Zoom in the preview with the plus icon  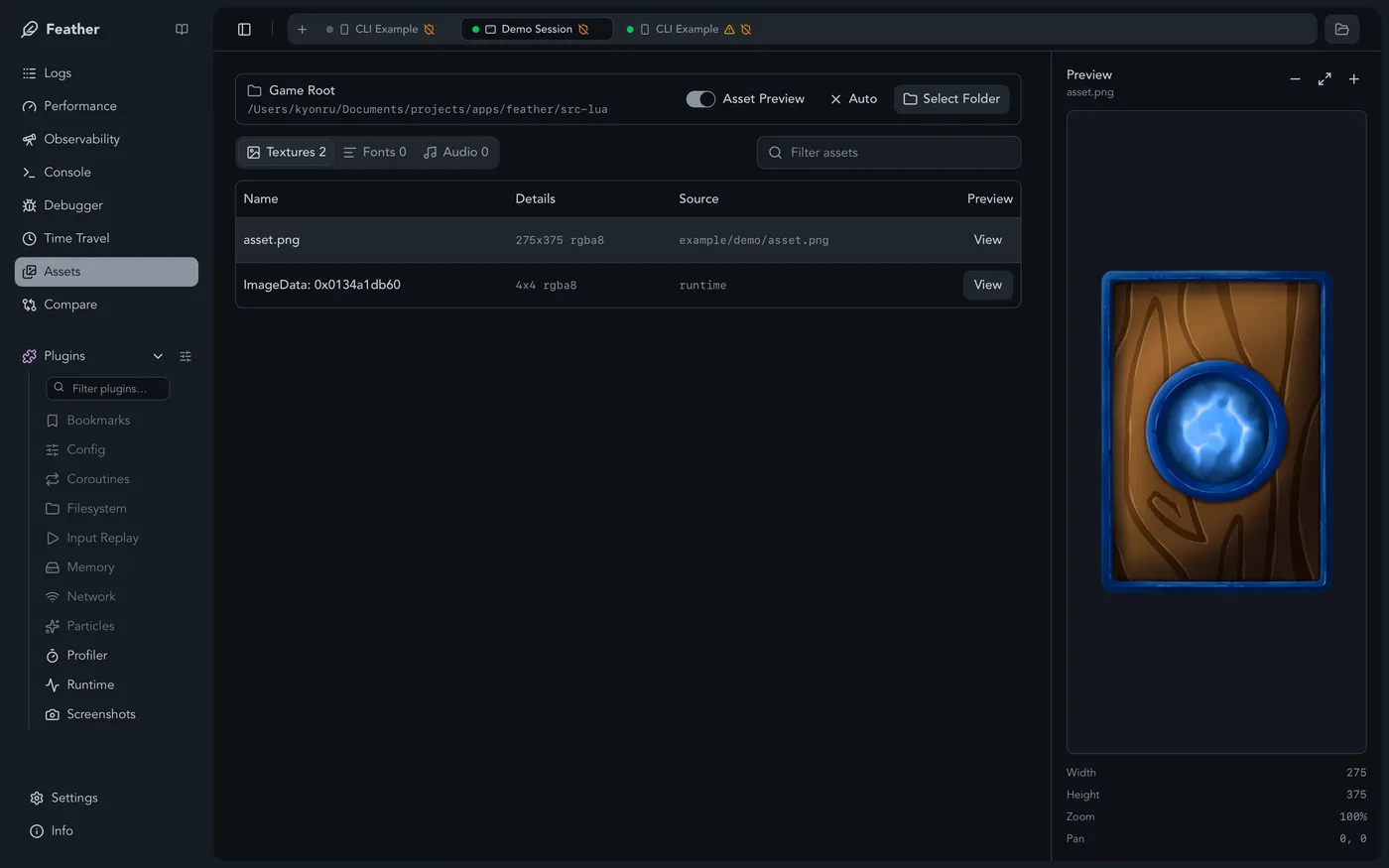click(x=1354, y=78)
